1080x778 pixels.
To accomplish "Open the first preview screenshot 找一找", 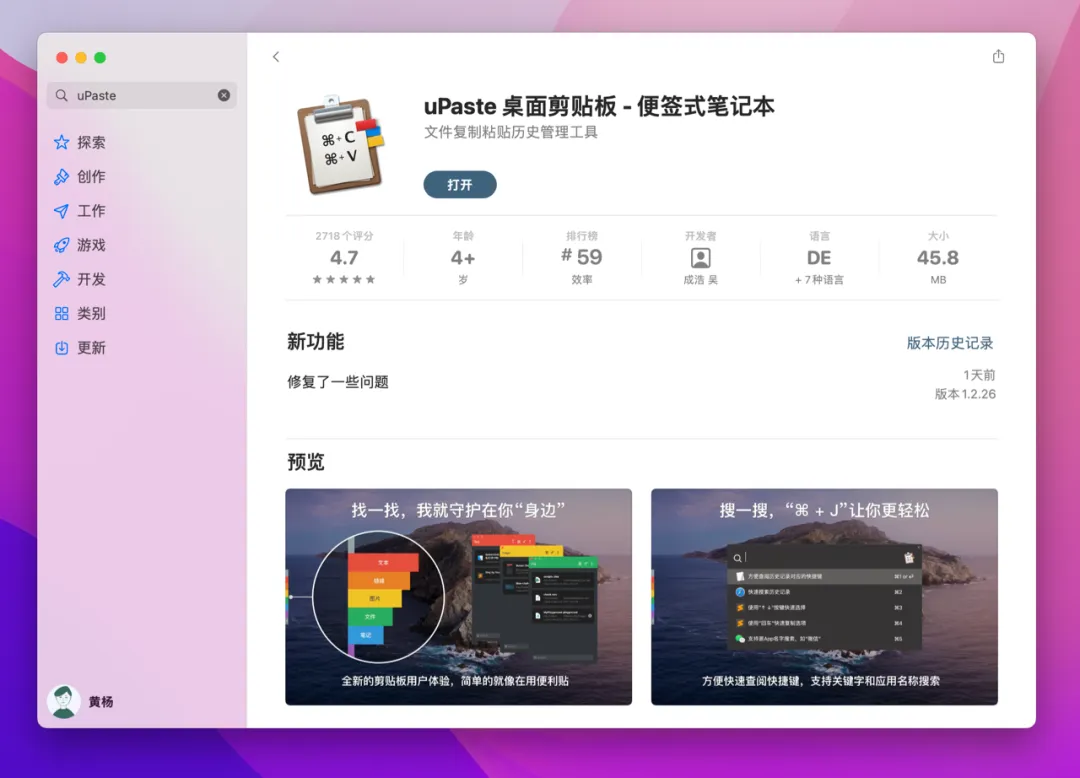I will pyautogui.click(x=459, y=597).
